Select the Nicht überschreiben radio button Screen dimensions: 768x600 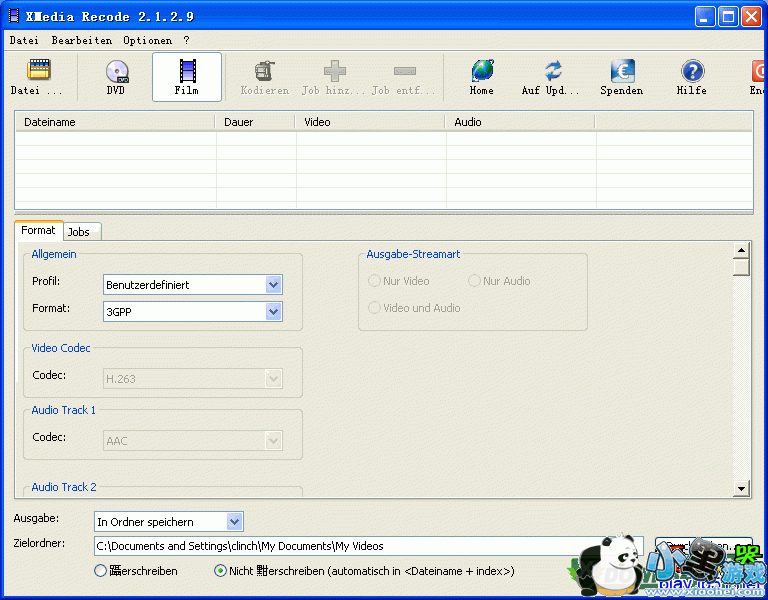[x=221, y=571]
